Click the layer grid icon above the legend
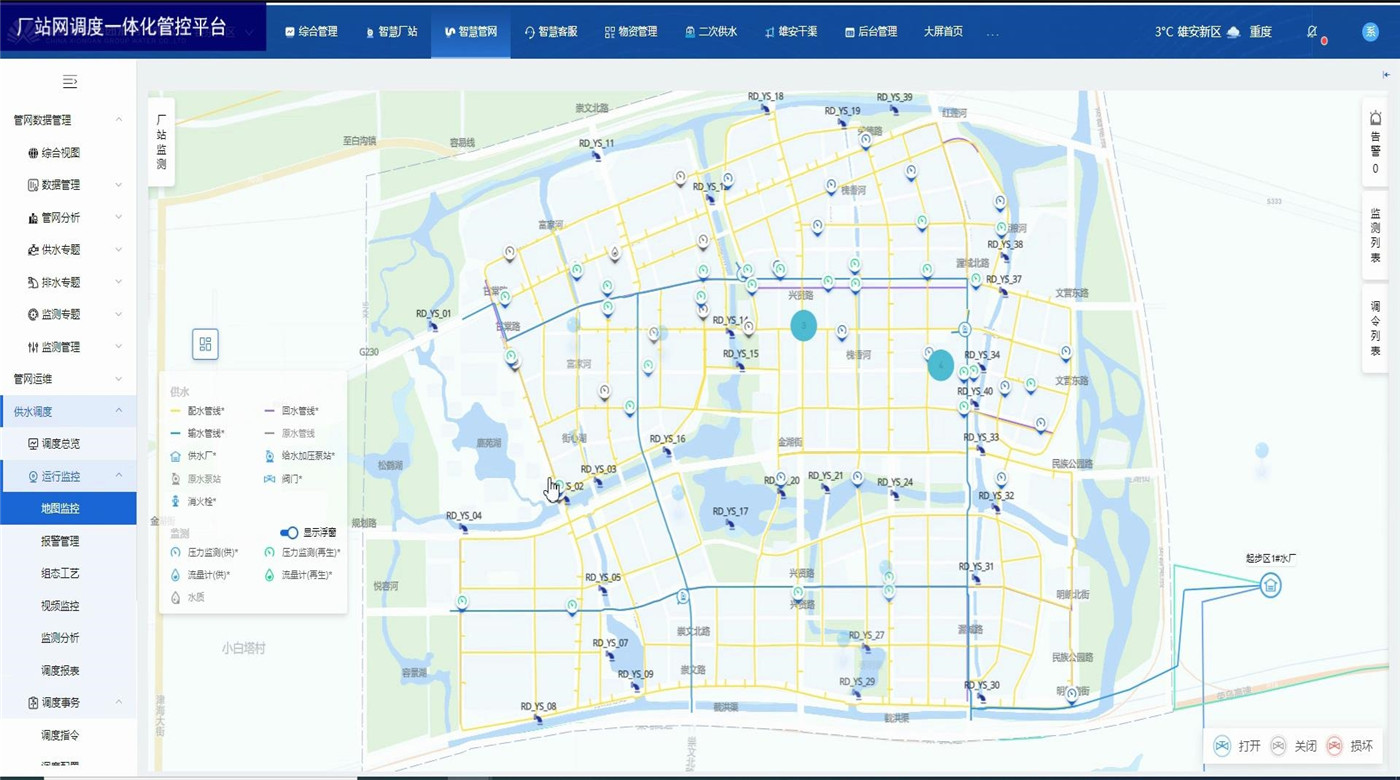 tap(205, 344)
